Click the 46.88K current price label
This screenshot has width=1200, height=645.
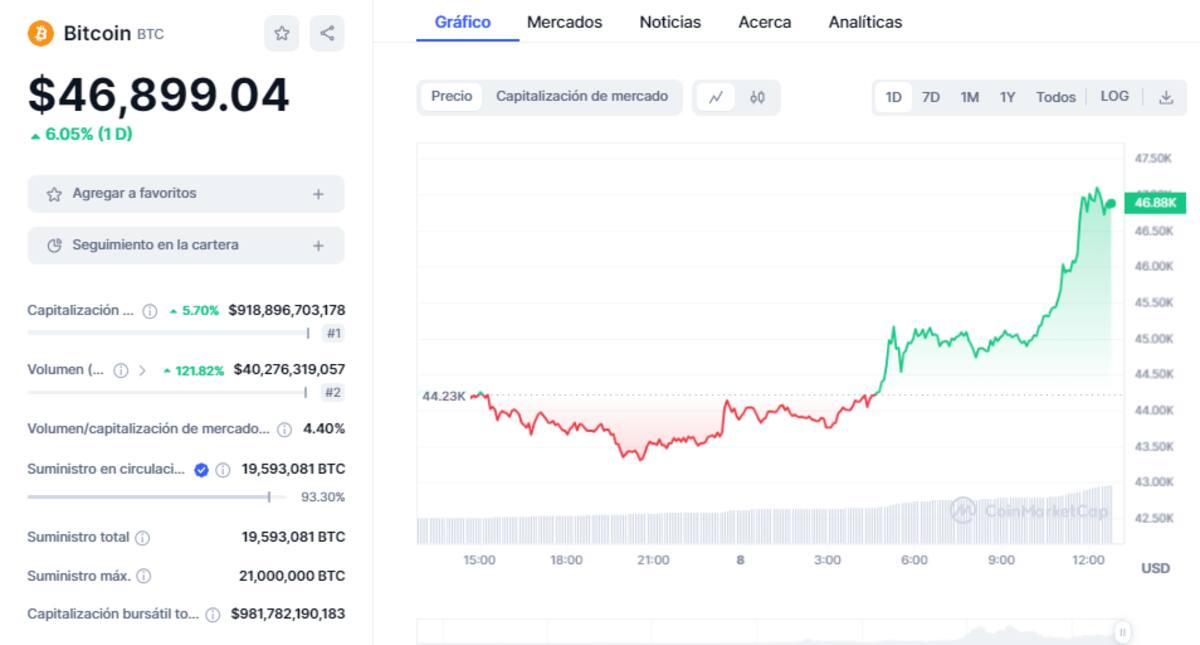(1155, 203)
